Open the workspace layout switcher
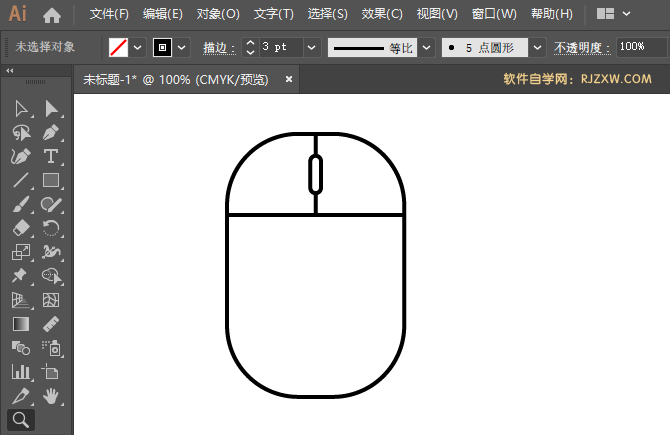 pos(612,15)
